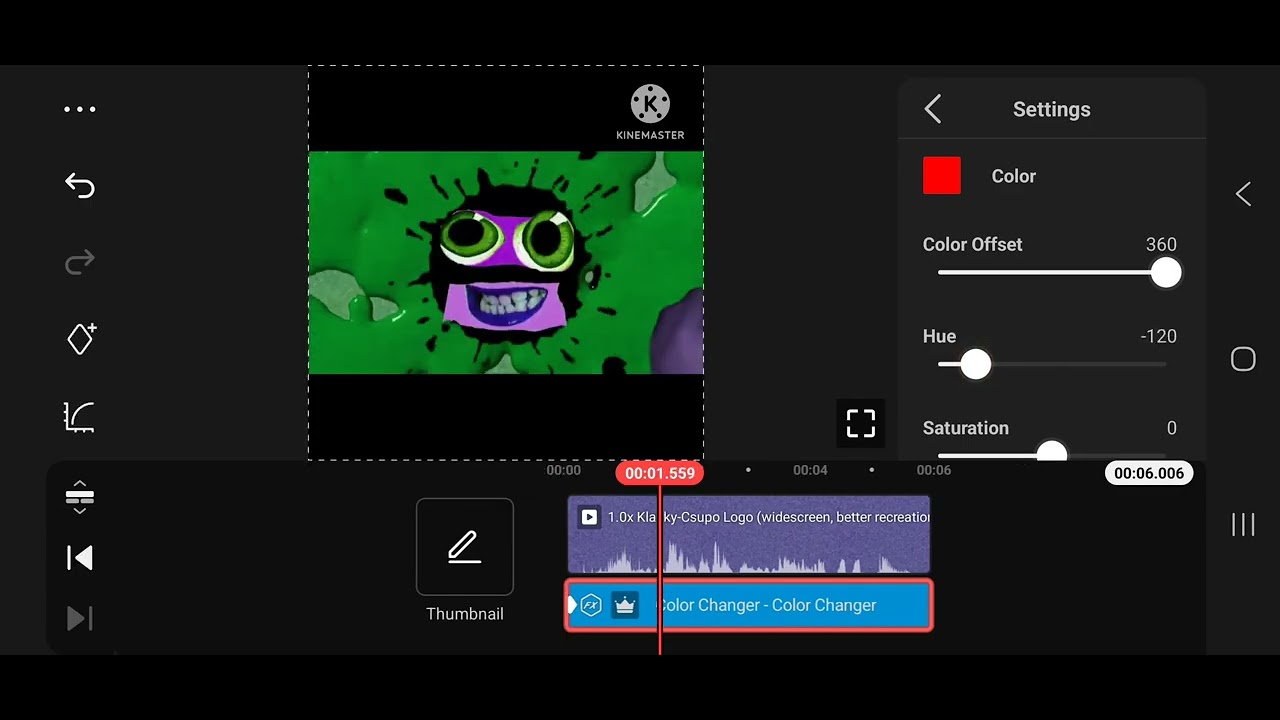
Task: Expand the timeline track height control
Action: [80, 497]
